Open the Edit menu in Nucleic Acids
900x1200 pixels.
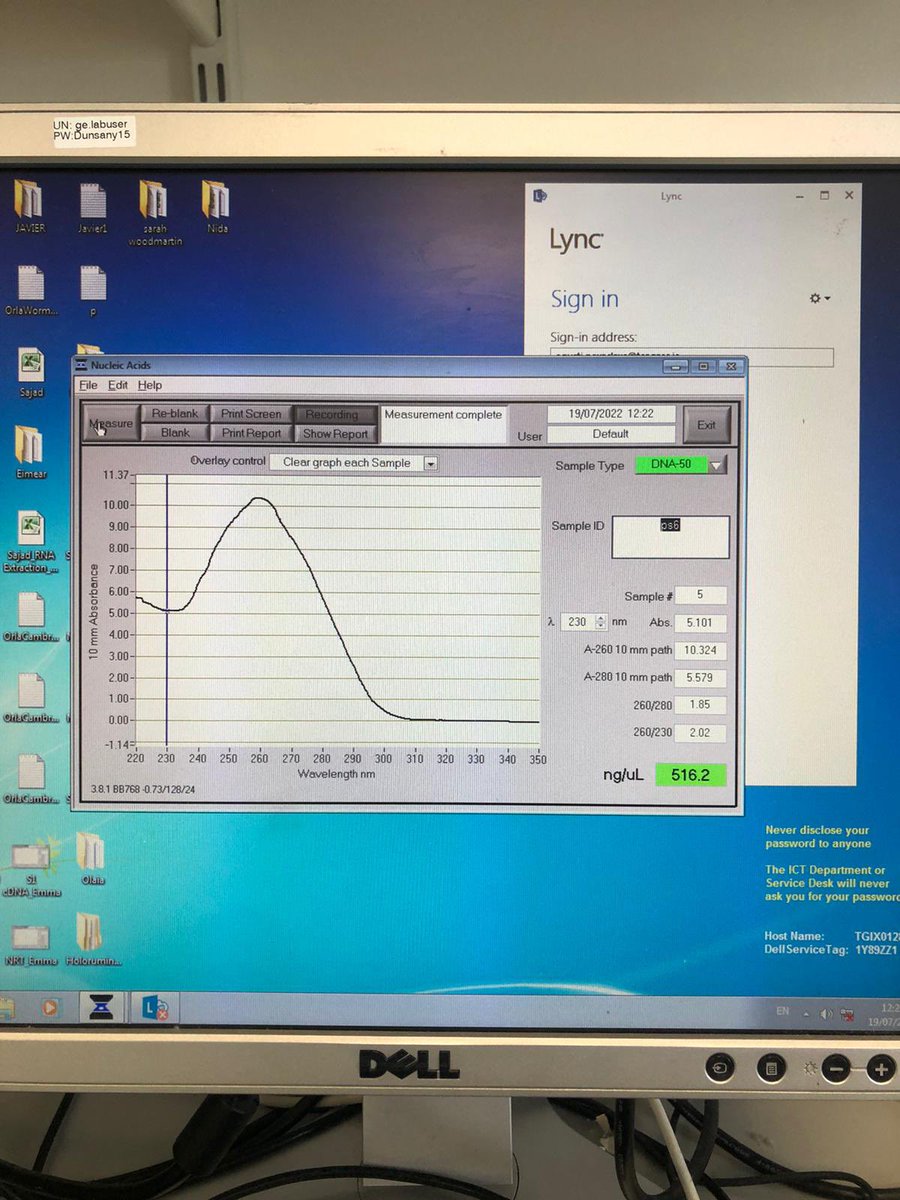[118, 385]
